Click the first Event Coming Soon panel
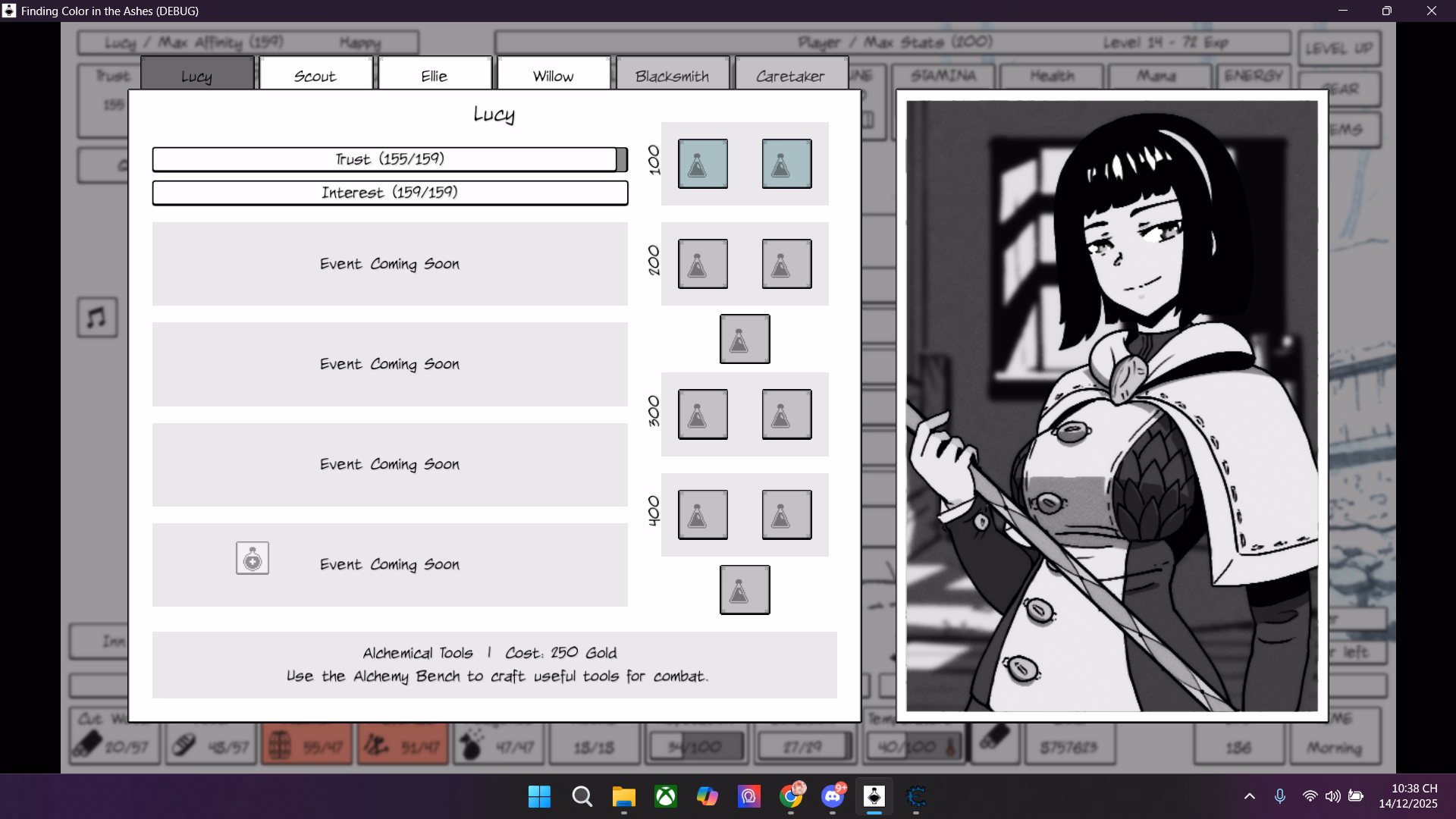 390,264
